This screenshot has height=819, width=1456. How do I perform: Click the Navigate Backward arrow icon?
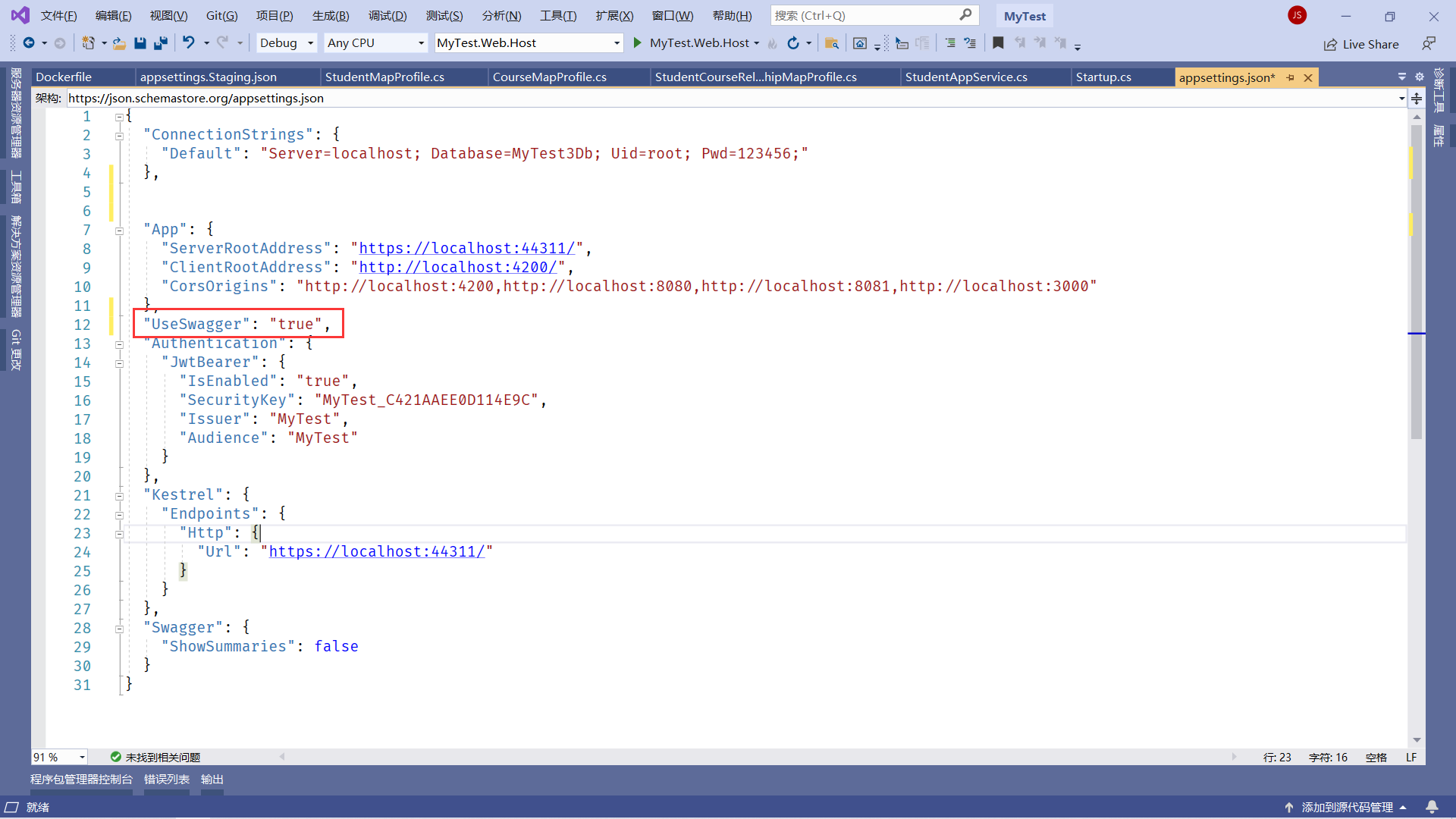pyautogui.click(x=29, y=43)
